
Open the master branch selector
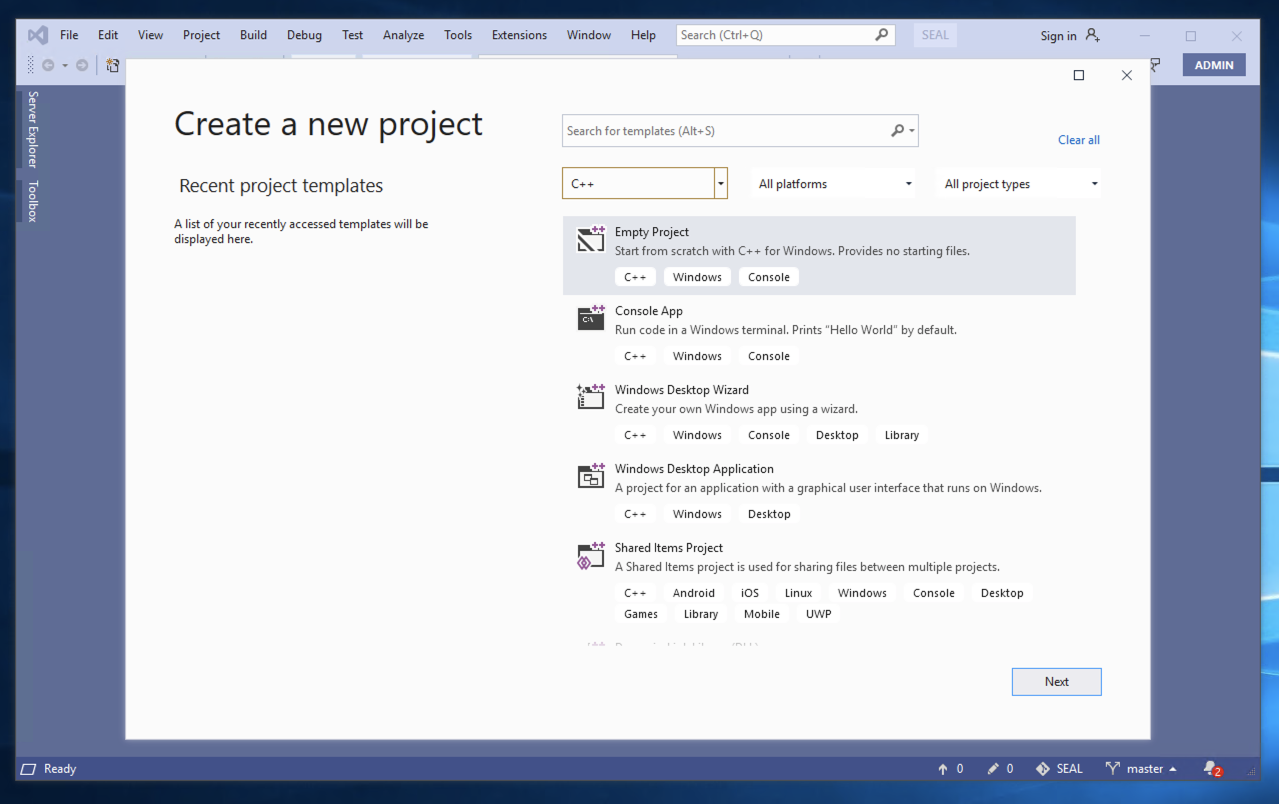tap(1141, 769)
